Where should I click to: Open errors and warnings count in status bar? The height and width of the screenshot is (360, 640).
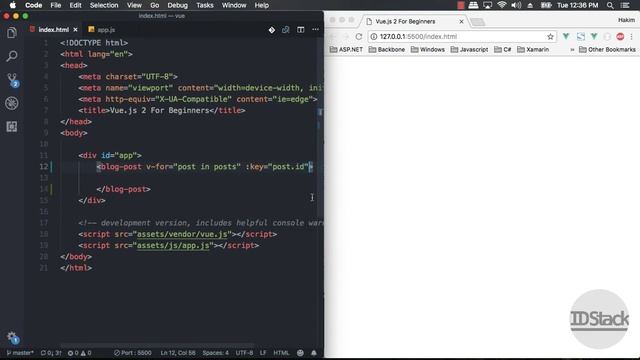[x=80, y=353]
